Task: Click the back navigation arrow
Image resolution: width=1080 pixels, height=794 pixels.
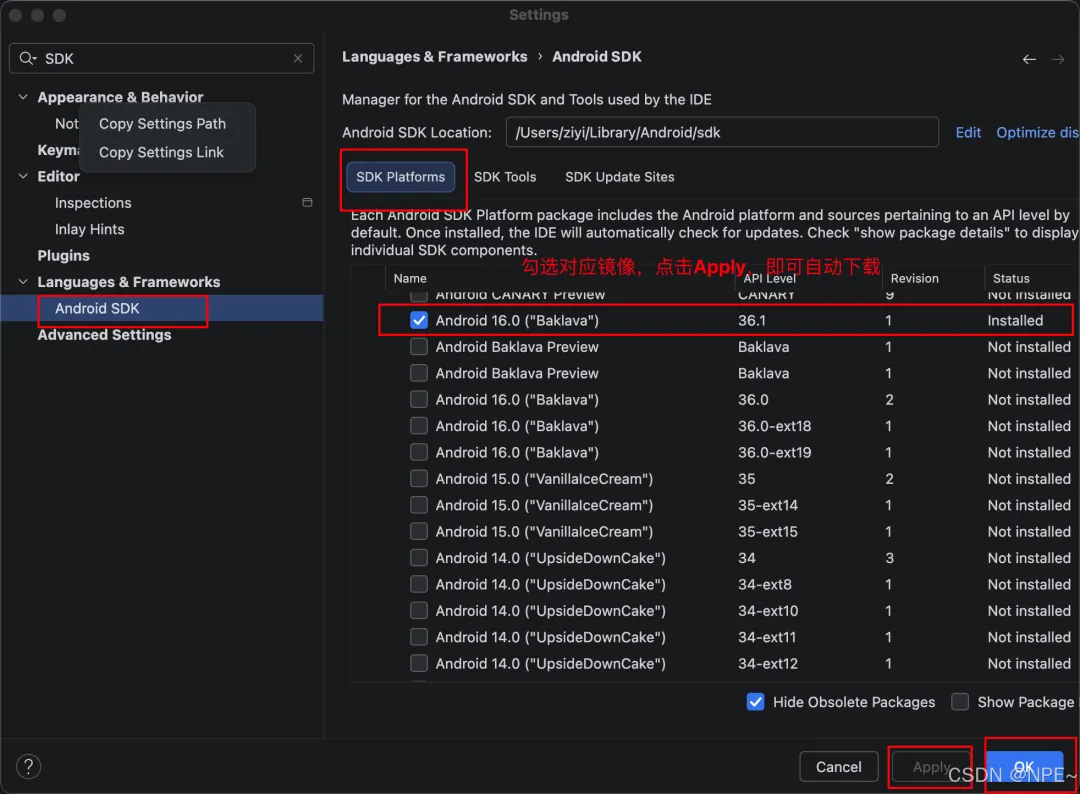Action: pyautogui.click(x=1029, y=60)
